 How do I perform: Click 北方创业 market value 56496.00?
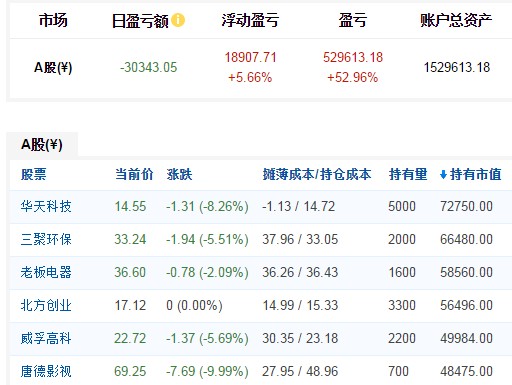[x=466, y=305]
